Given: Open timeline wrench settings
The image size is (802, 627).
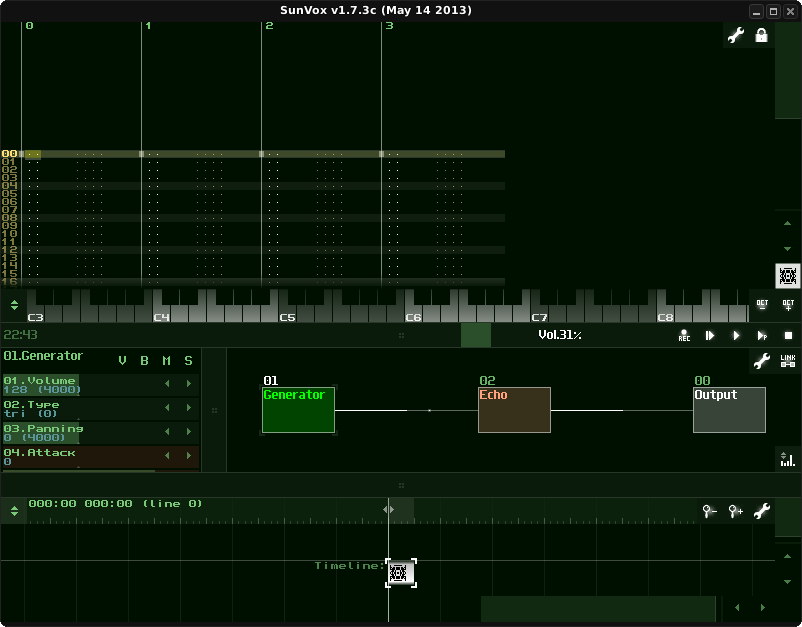Looking at the screenshot, I should coord(762,511).
